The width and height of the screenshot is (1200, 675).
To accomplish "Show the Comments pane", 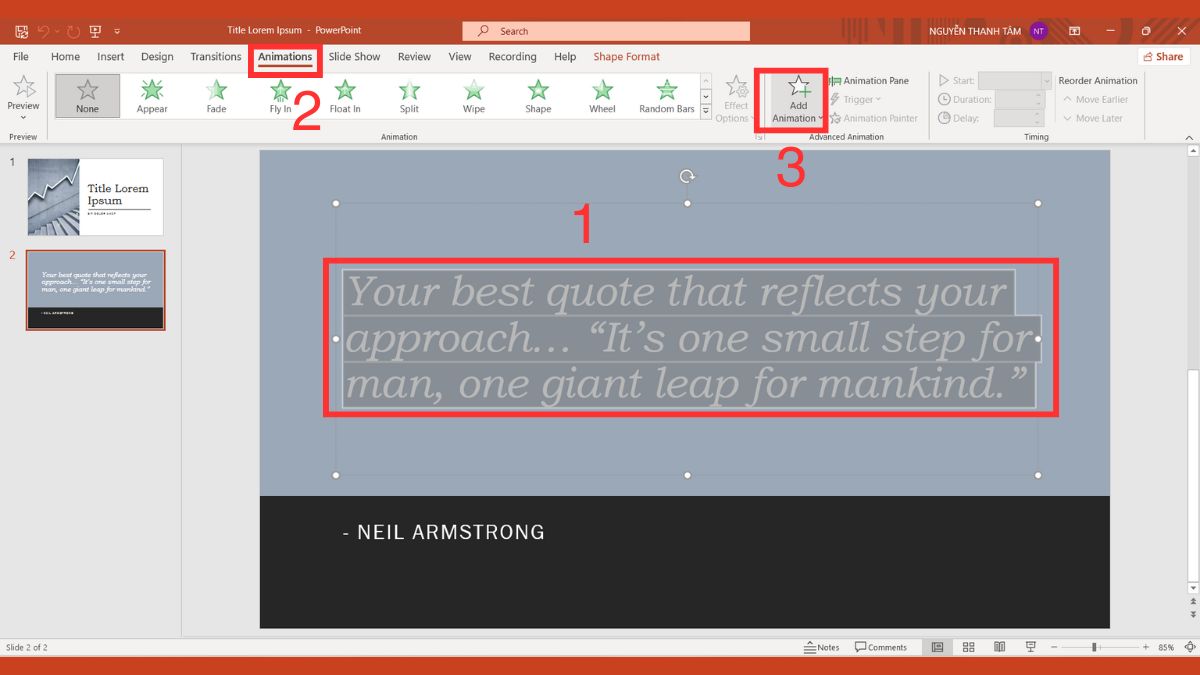I will 882,647.
